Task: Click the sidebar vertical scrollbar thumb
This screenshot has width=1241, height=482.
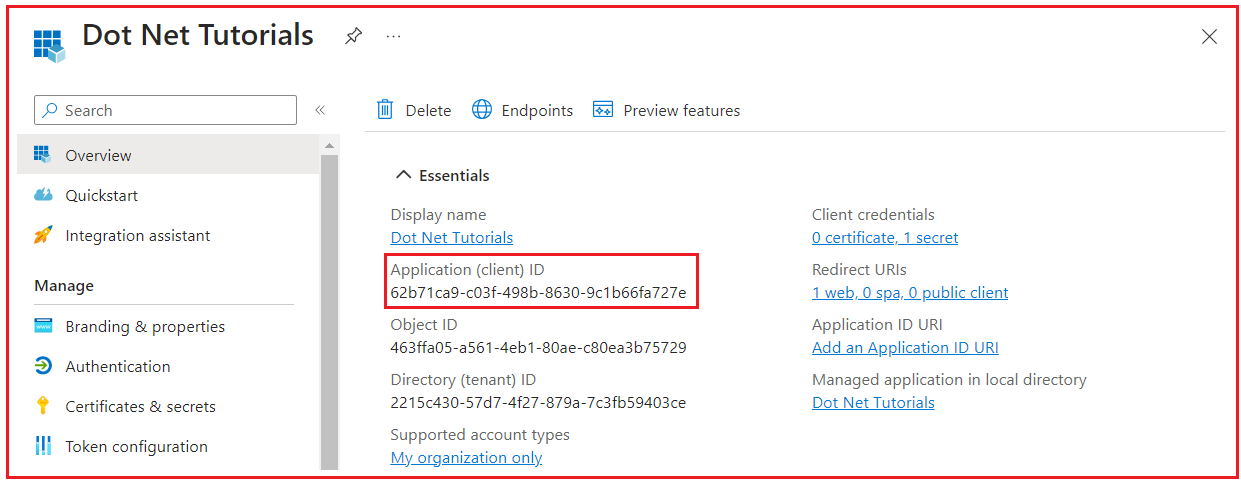Action: point(329,312)
